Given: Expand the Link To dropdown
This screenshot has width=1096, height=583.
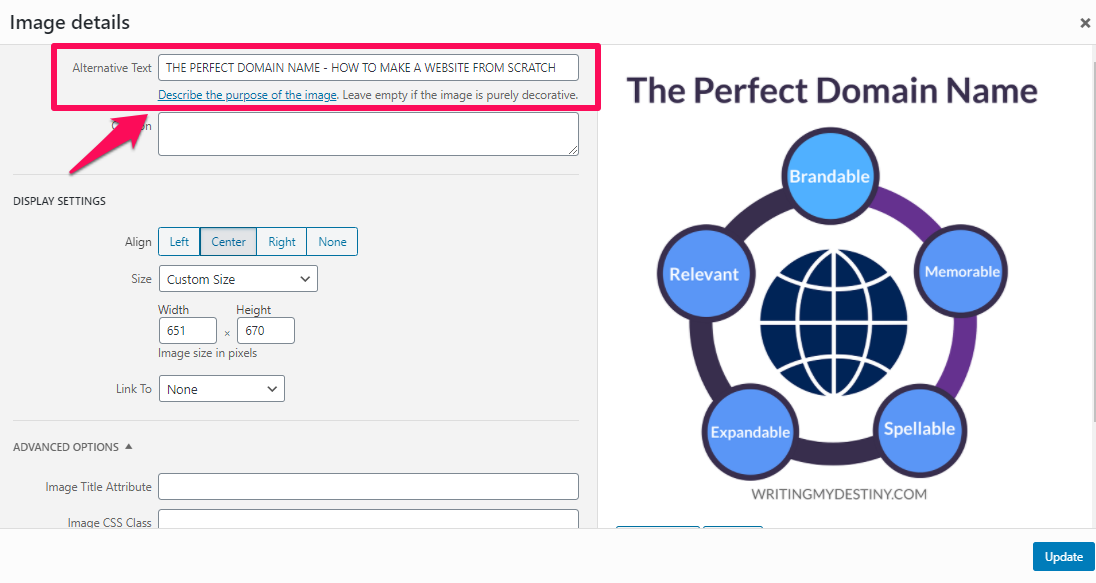Looking at the screenshot, I should click(222, 389).
